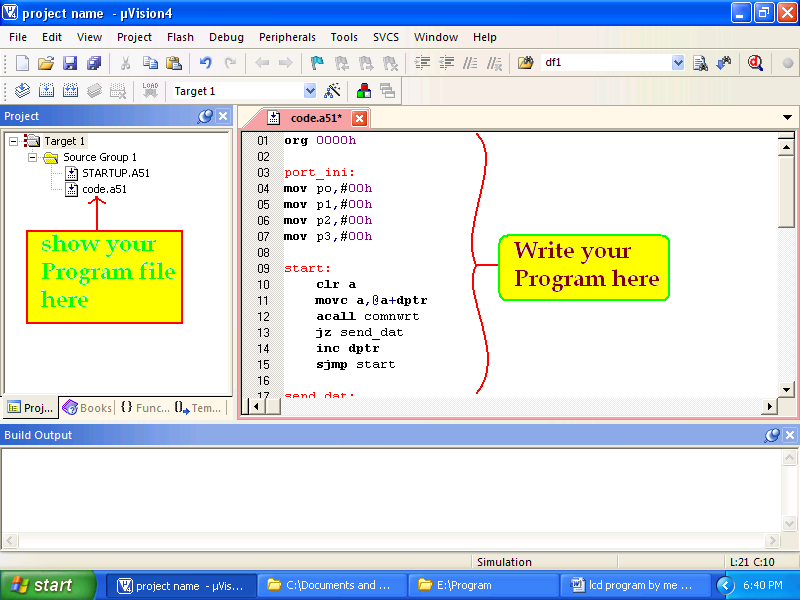
Task: Open the Peripherals menu
Action: [x=287, y=37]
